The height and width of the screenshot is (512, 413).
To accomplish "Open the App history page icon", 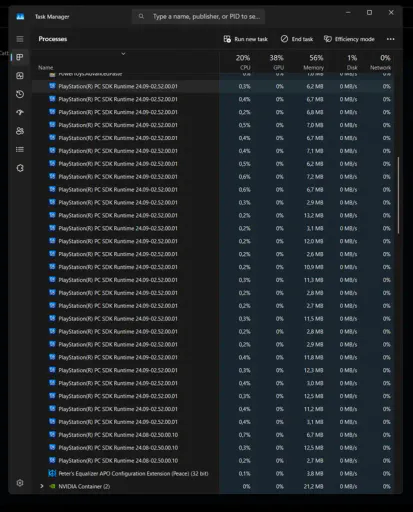I will [20, 94].
